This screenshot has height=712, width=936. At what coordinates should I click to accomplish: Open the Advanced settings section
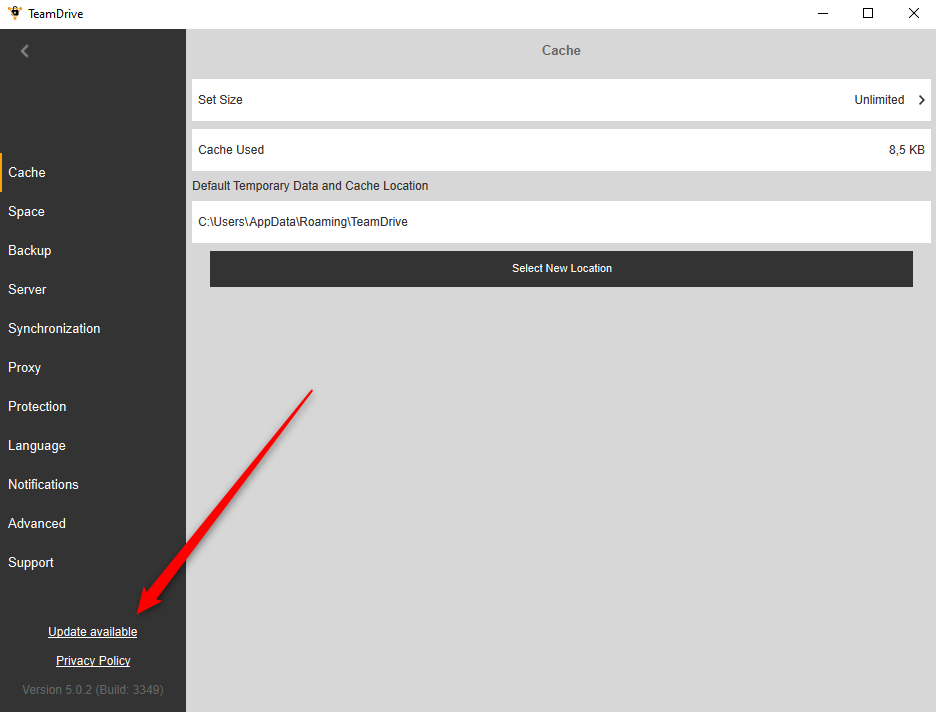(93, 523)
